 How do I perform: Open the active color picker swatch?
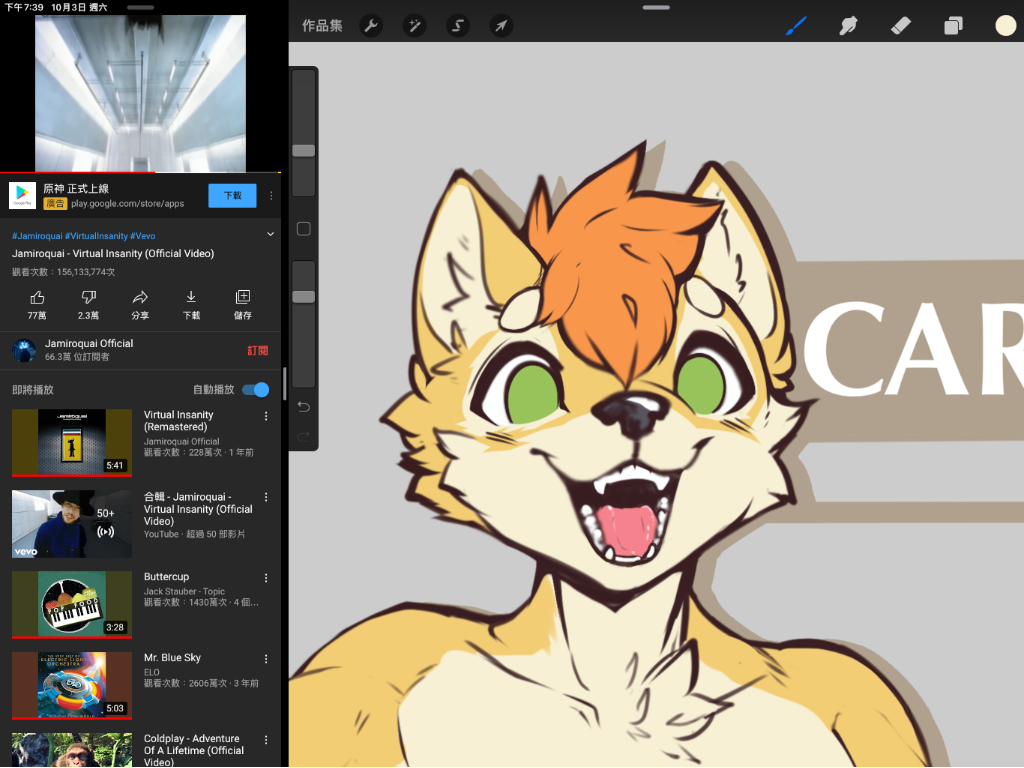1005,26
